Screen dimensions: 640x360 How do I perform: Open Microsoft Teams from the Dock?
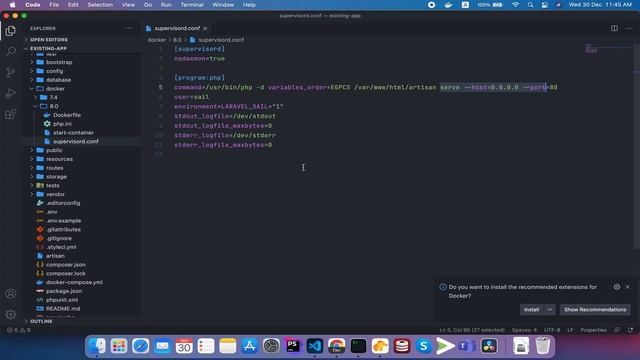(467, 346)
